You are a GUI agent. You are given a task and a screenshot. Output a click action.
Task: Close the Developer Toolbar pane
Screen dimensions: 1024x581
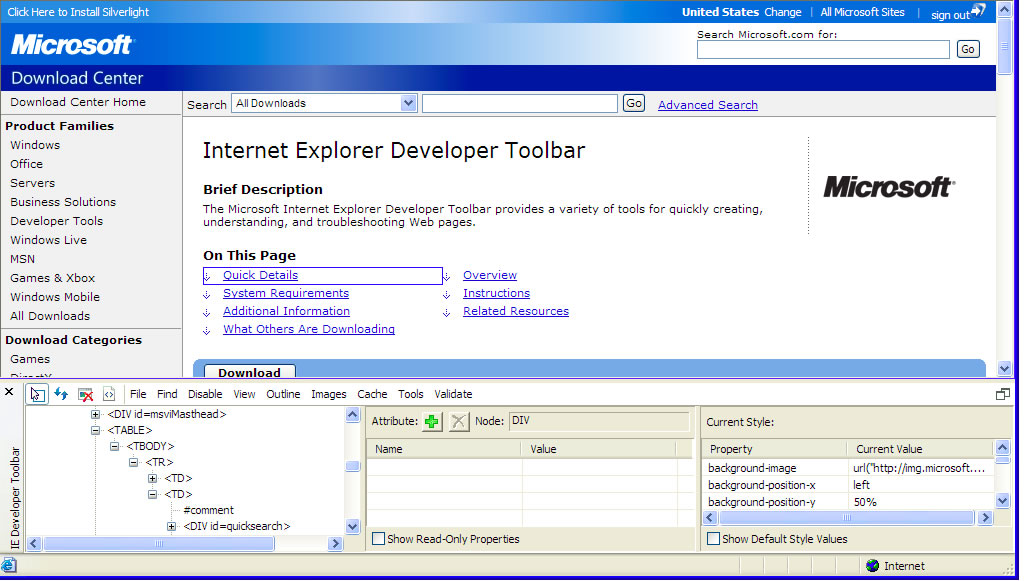pyautogui.click(x=9, y=392)
